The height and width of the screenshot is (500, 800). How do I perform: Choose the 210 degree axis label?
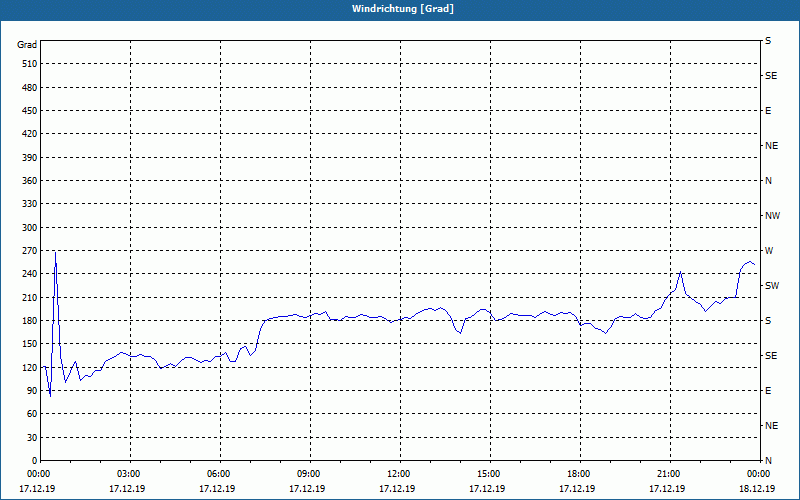29,297
